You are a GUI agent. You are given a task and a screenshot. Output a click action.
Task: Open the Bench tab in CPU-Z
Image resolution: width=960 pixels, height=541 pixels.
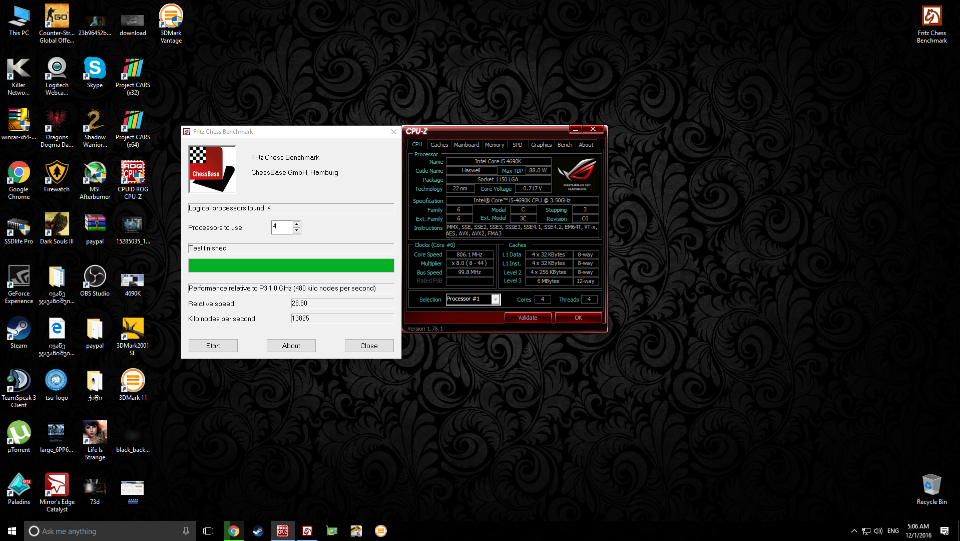coord(565,145)
